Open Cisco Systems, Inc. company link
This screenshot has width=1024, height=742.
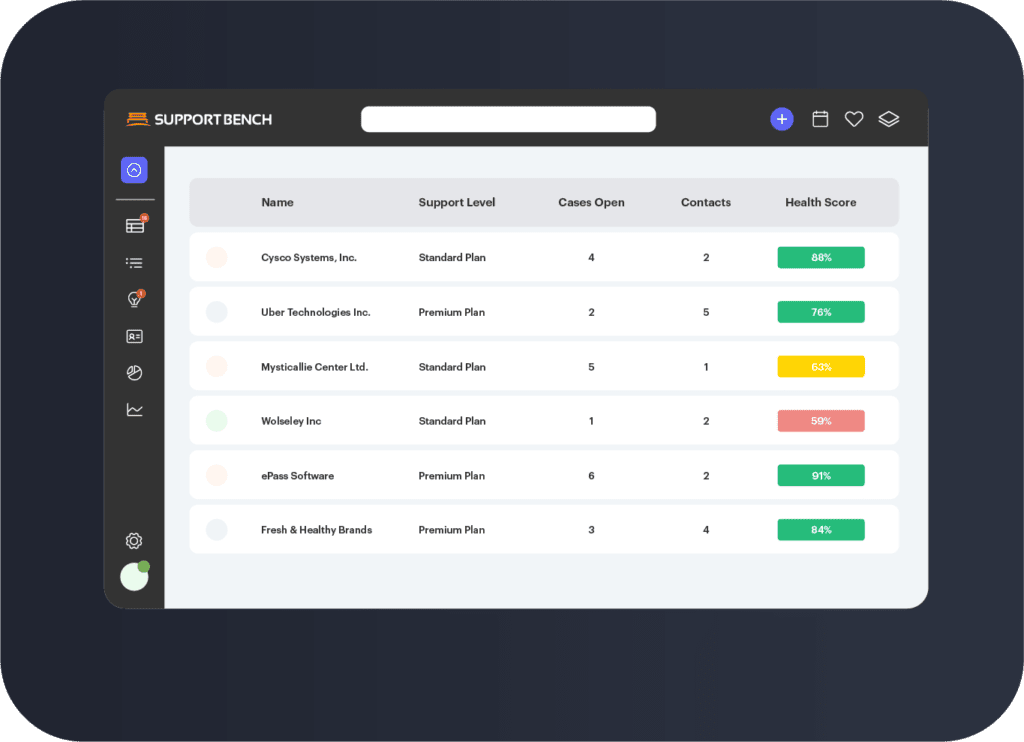pos(309,258)
